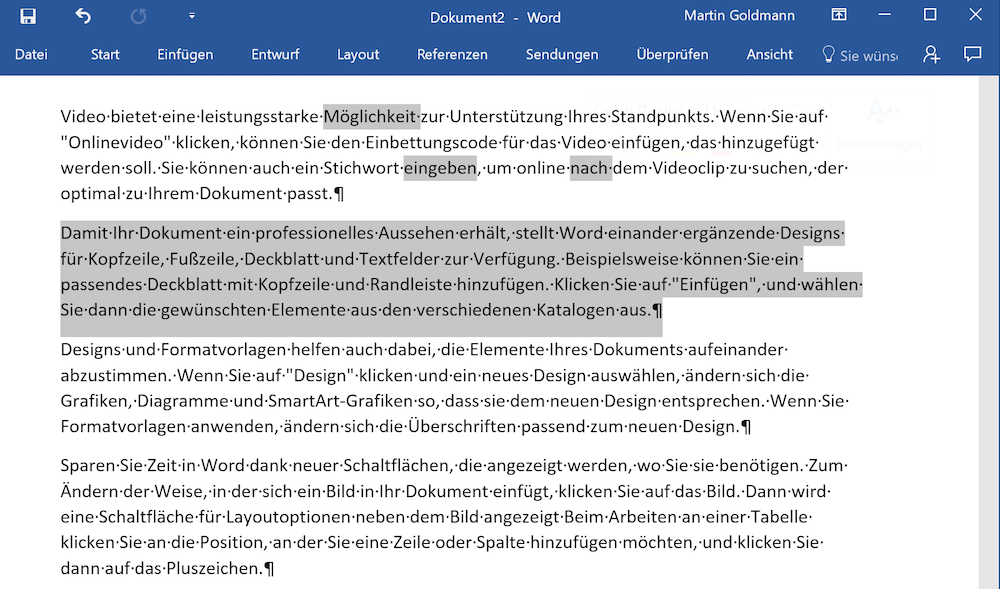
Task: Open the ribbon display options icon
Action: click(x=839, y=15)
